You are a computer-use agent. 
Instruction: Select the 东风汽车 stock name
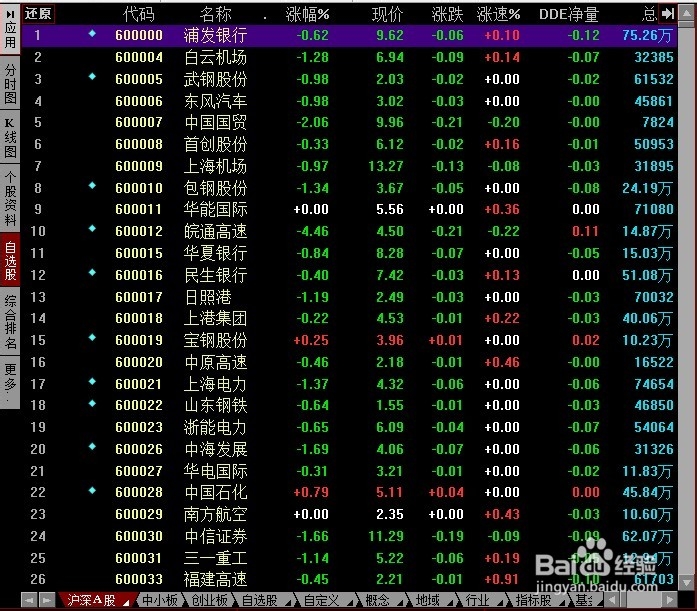216,101
